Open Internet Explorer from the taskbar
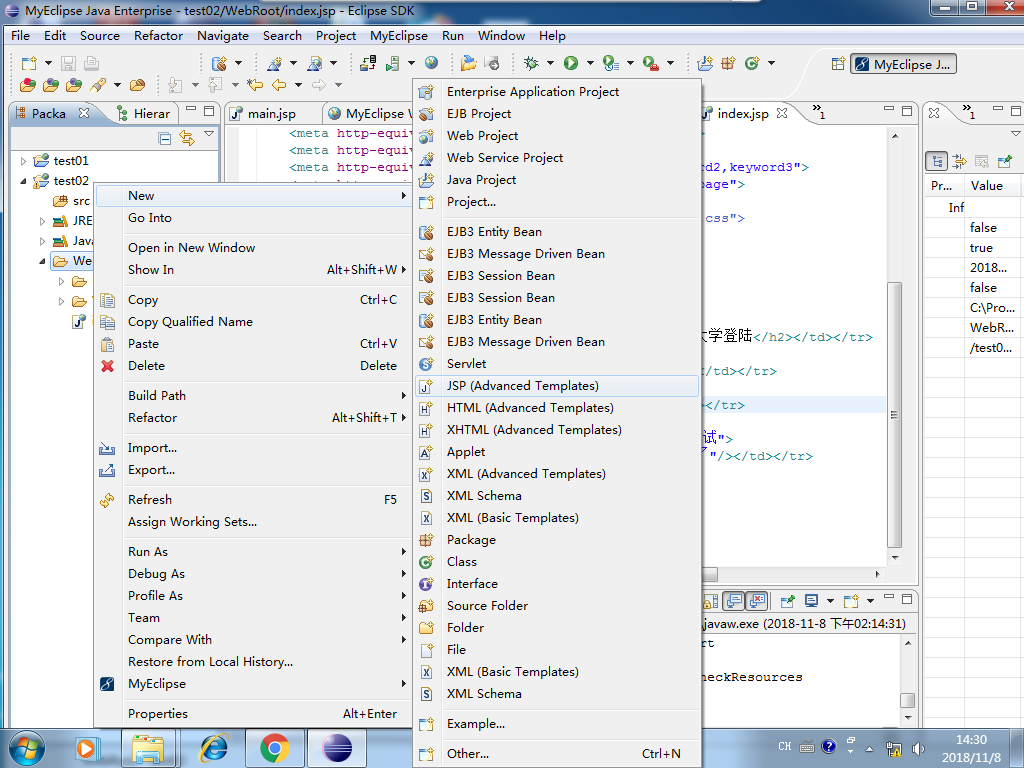1024x768 pixels. tap(213, 748)
